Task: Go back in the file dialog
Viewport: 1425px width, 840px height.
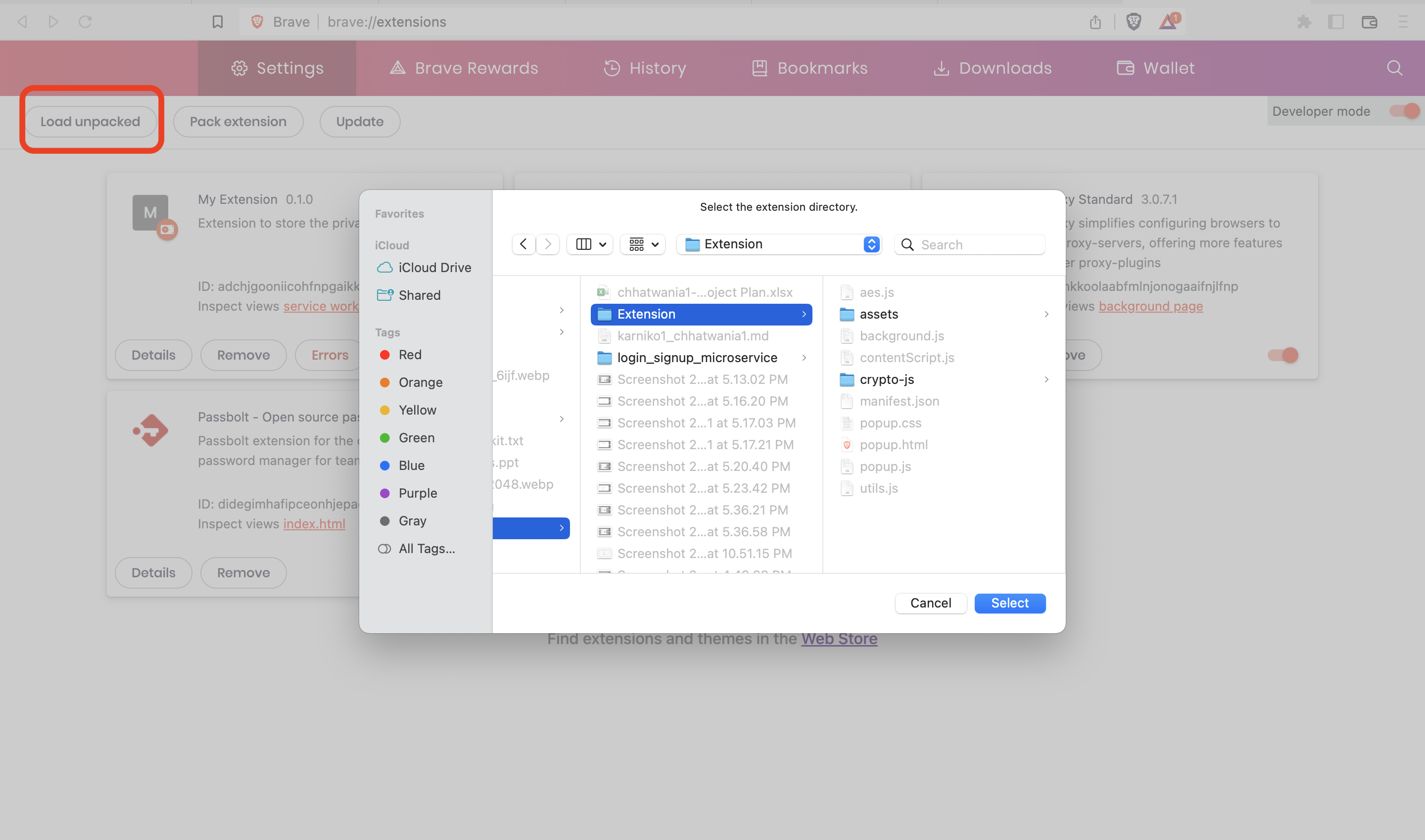Action: click(x=523, y=244)
